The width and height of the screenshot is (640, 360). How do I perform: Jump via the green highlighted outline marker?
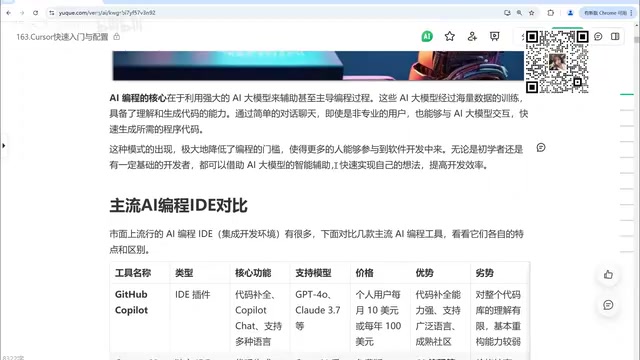click(x=627, y=94)
